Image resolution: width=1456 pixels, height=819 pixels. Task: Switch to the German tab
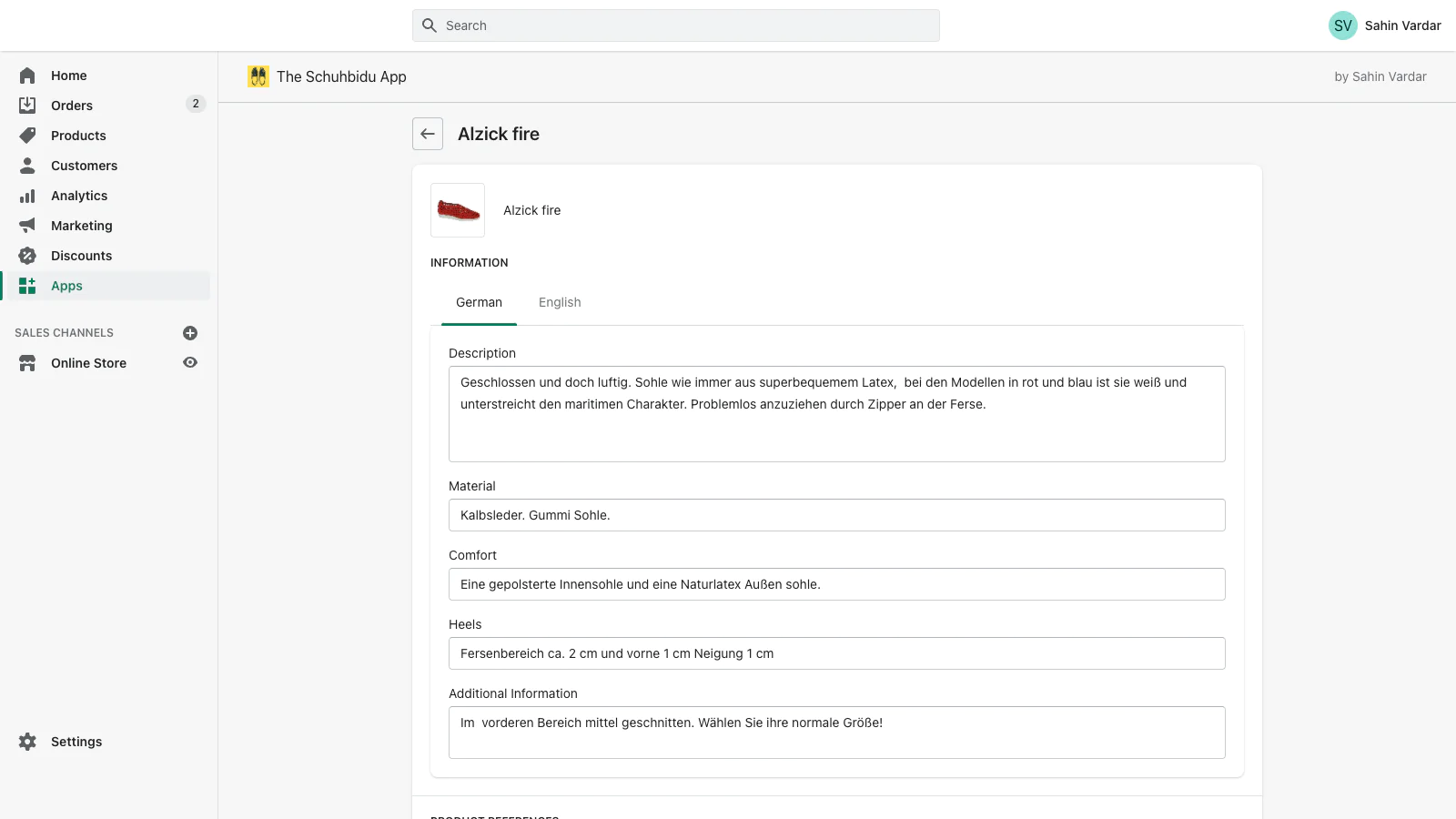479,302
